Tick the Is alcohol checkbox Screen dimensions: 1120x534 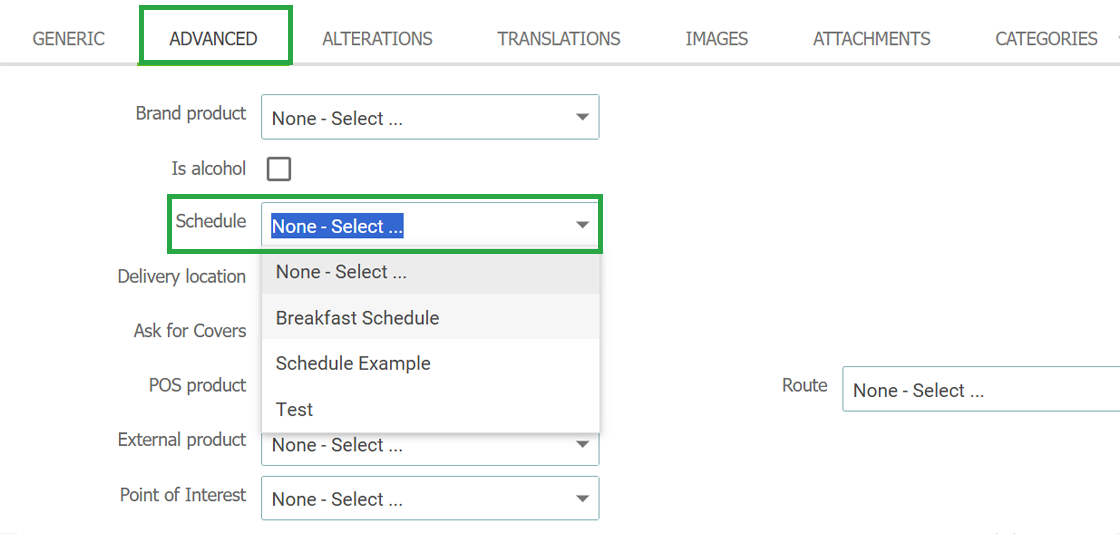click(279, 169)
